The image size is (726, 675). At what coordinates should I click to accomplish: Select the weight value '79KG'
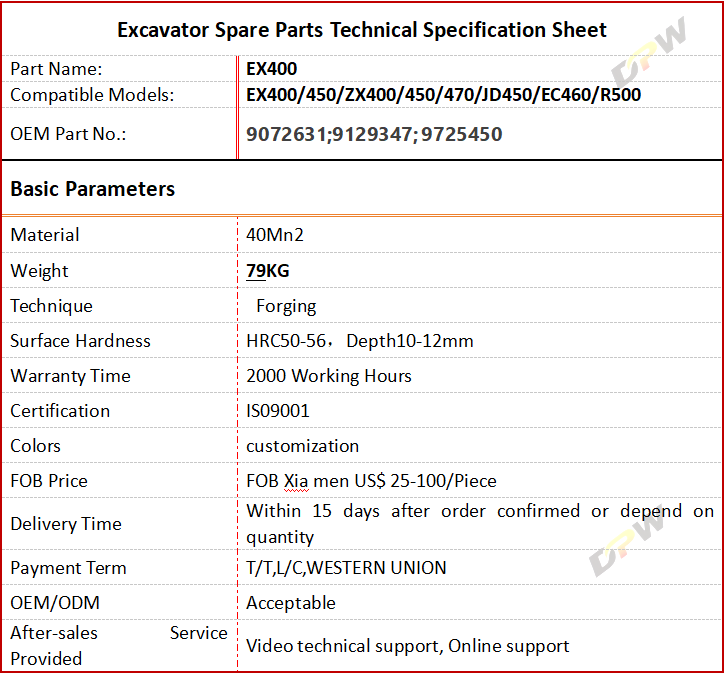[x=268, y=271]
